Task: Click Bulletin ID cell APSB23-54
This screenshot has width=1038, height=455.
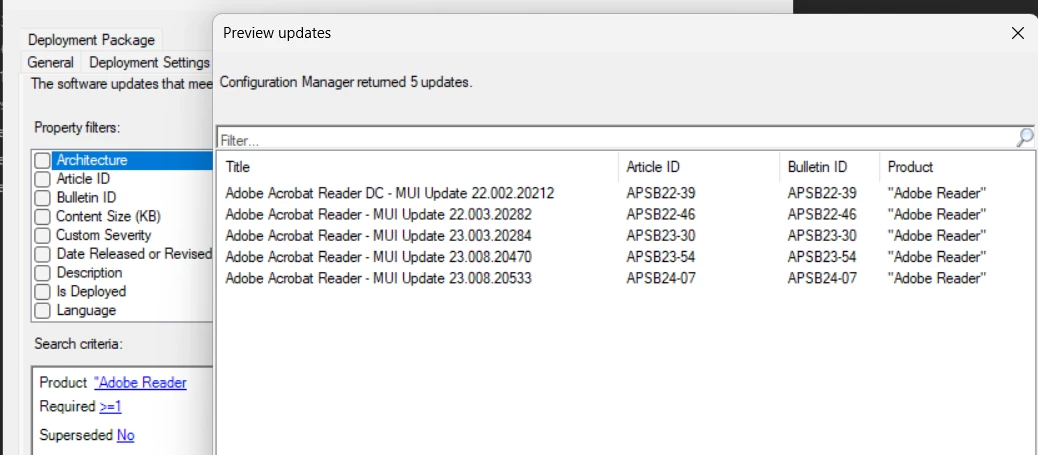Action: [x=822, y=257]
